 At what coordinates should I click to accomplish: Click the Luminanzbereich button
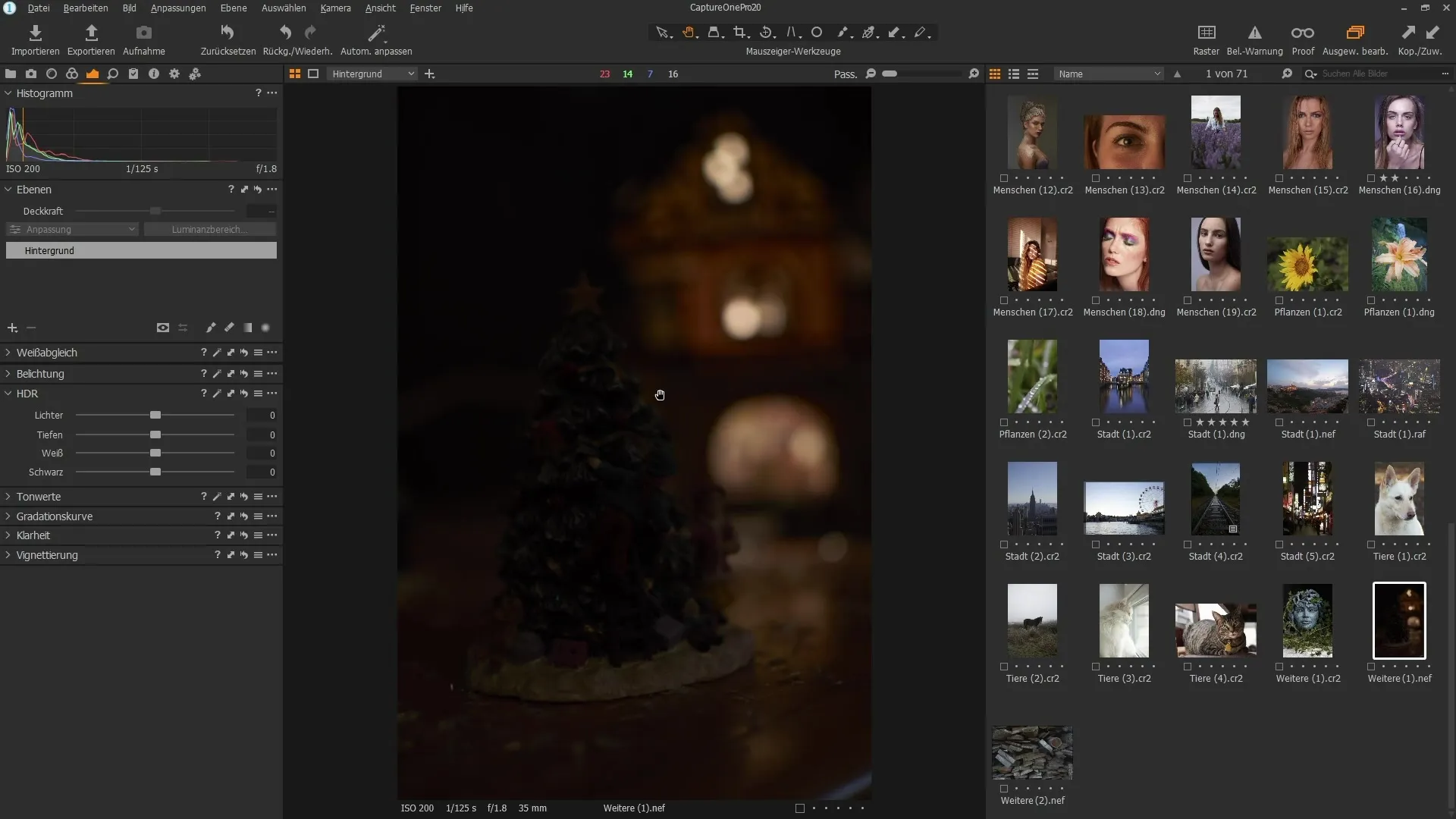point(209,229)
